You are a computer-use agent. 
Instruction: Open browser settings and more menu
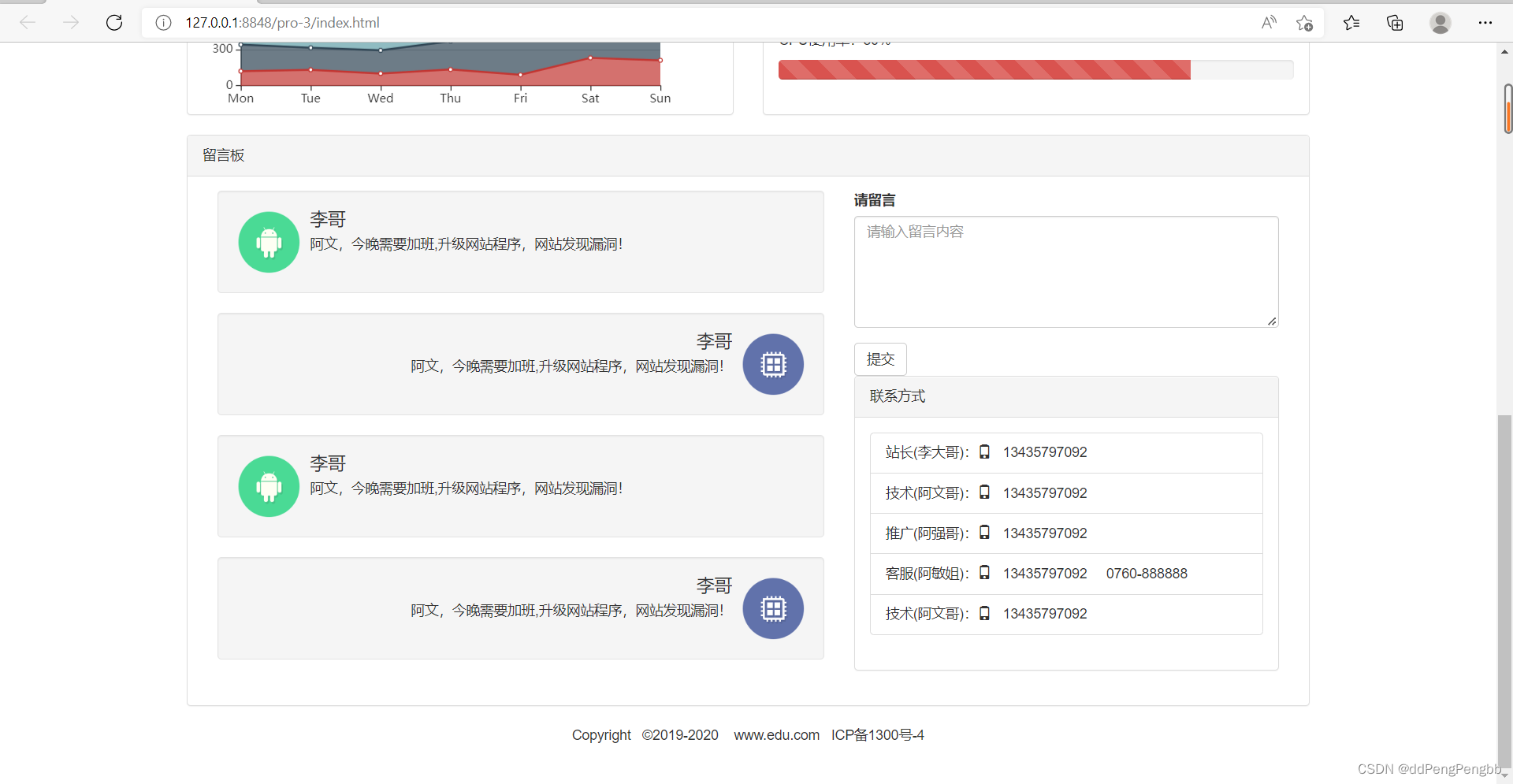click(1485, 23)
